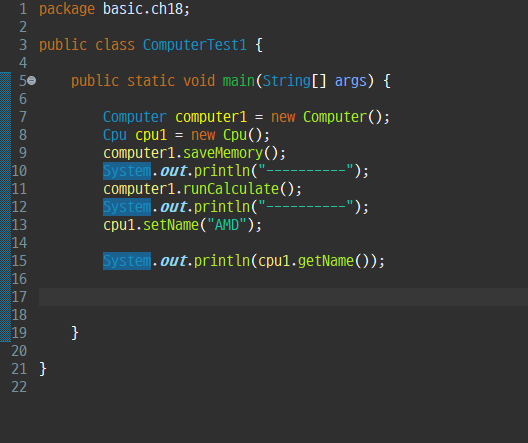Click "setName" method call
This screenshot has height=443, width=528.
pyautogui.click(x=171, y=225)
